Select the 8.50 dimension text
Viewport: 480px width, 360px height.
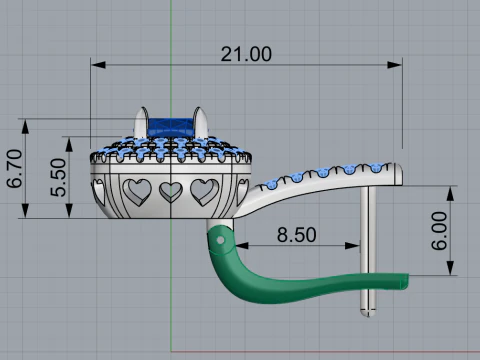point(296,235)
